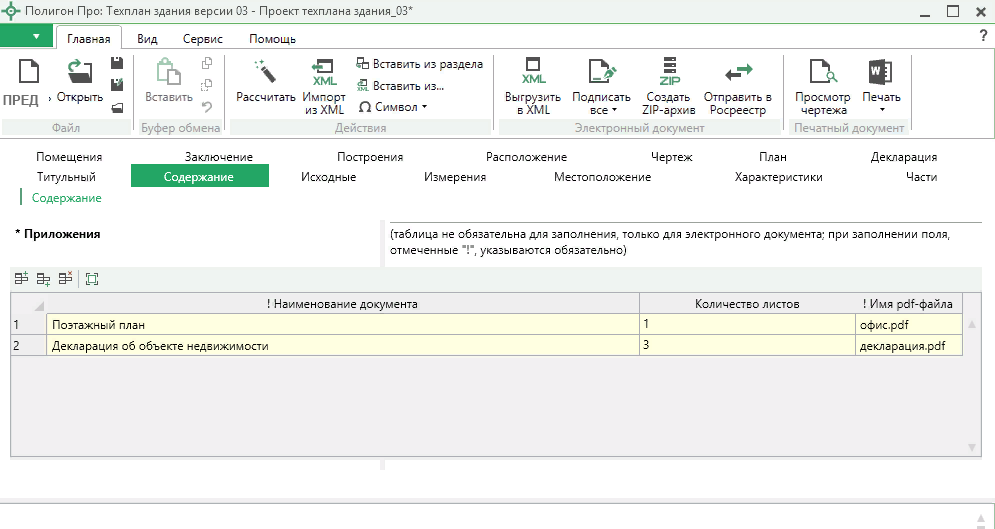
Task: Open the green application menu dropdown
Action: click(x=26, y=37)
